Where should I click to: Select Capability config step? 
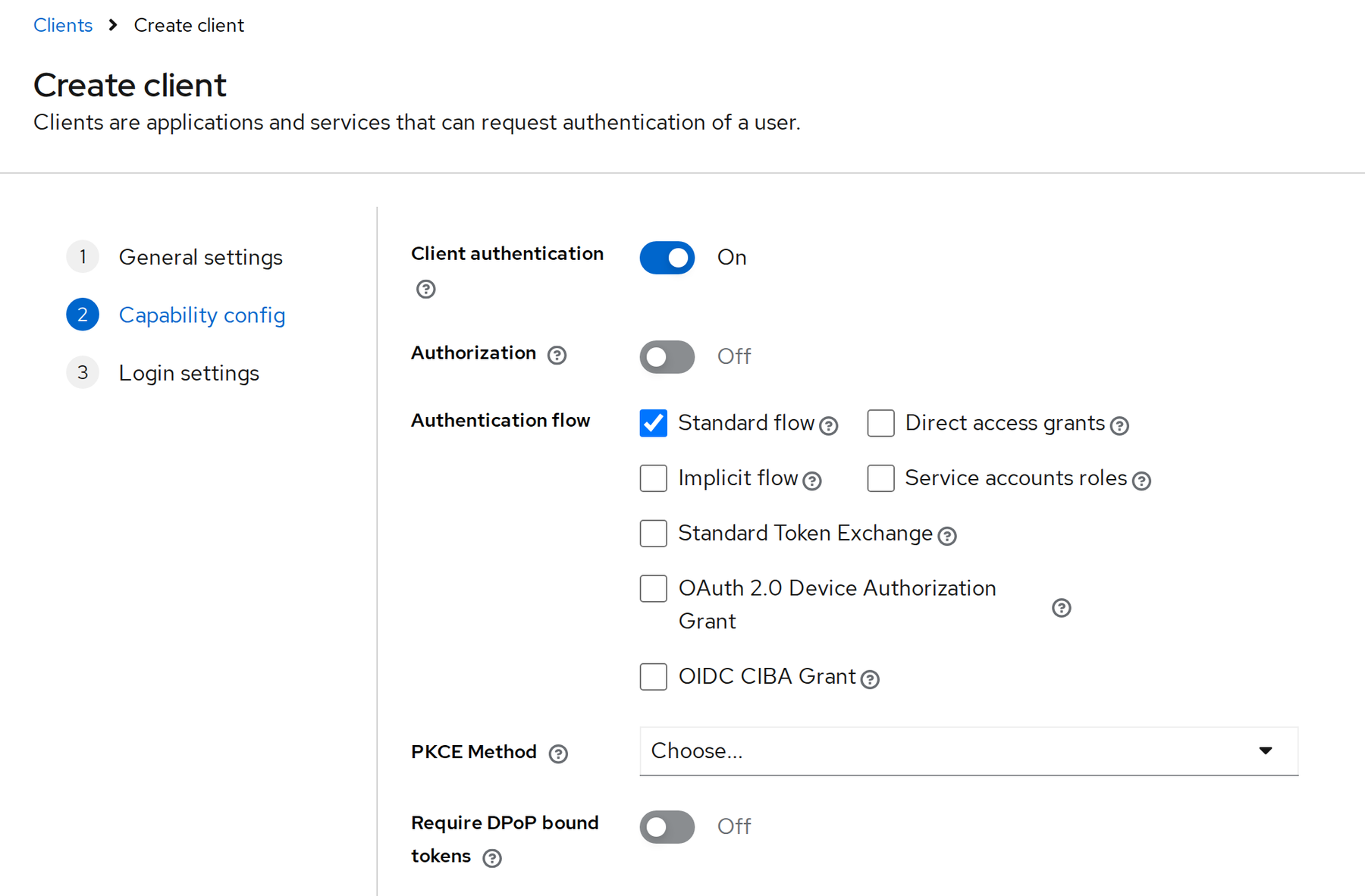pos(176,315)
